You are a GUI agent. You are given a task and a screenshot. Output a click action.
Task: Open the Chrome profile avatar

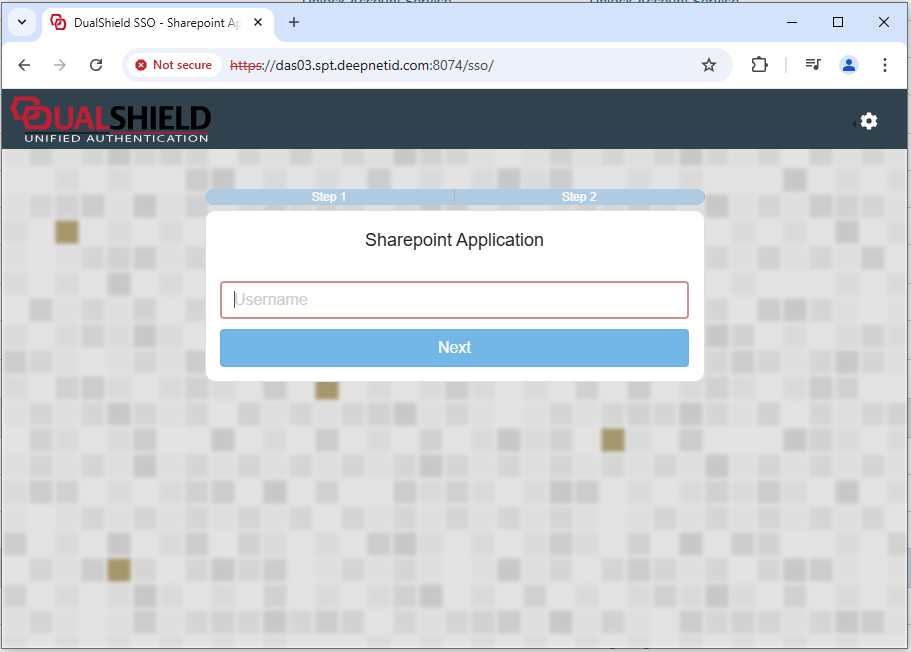coord(849,65)
